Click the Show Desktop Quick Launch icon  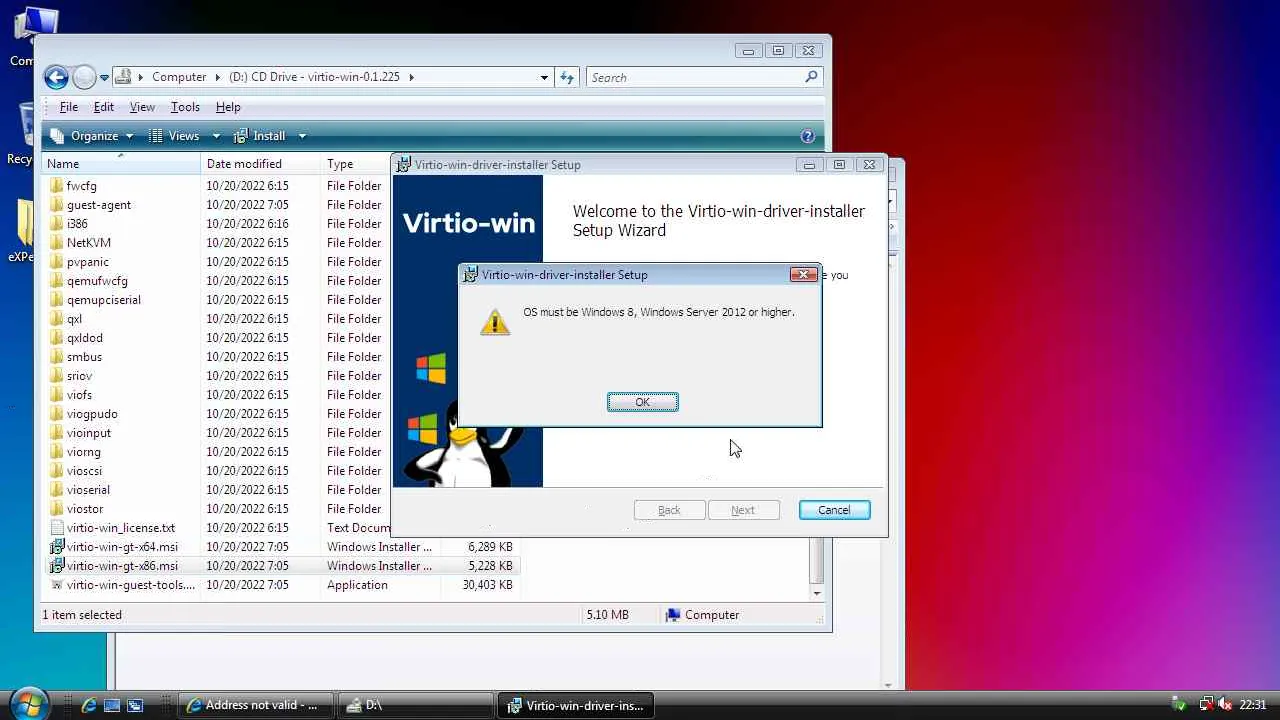pos(112,705)
